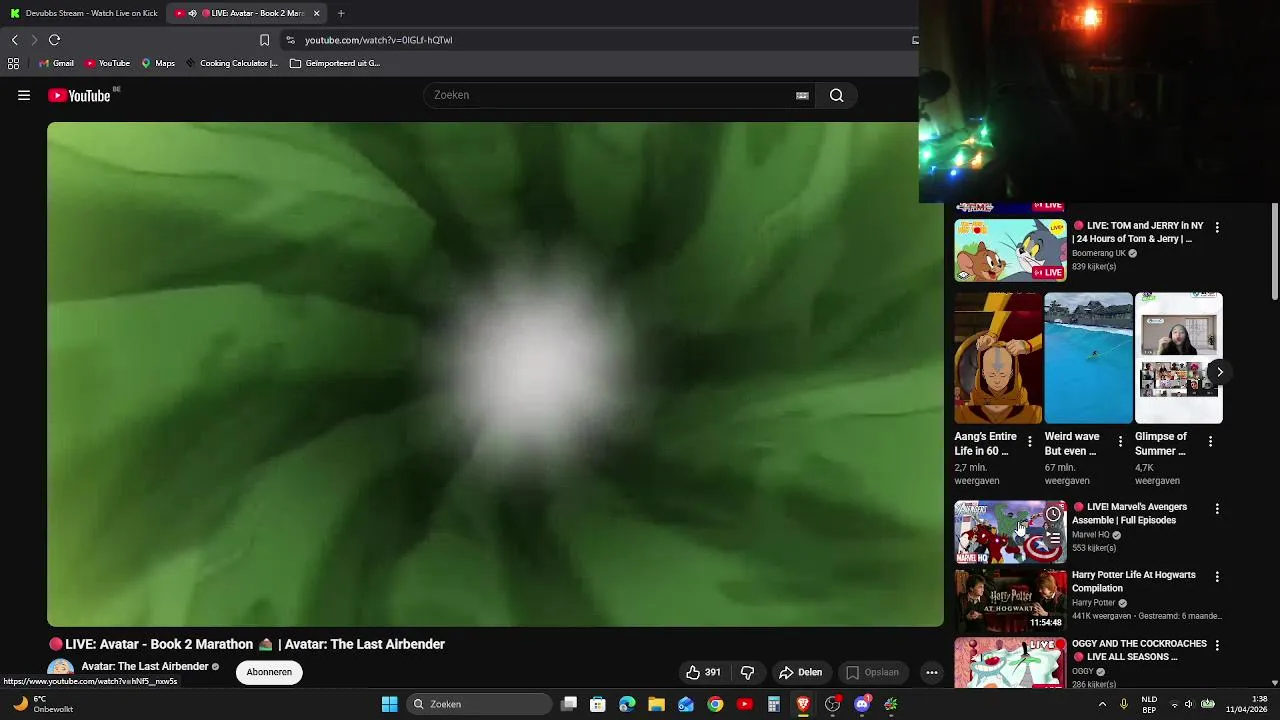Open the Oggy and the Cockroaches thumbnail

tap(1010, 663)
